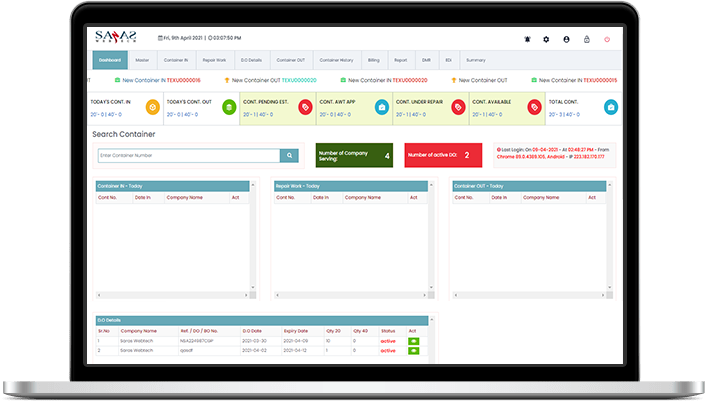Image resolution: width=705 pixels, height=401 pixels.
Task: Click the Today's Cont. In yellow icon
Action: tap(151, 107)
